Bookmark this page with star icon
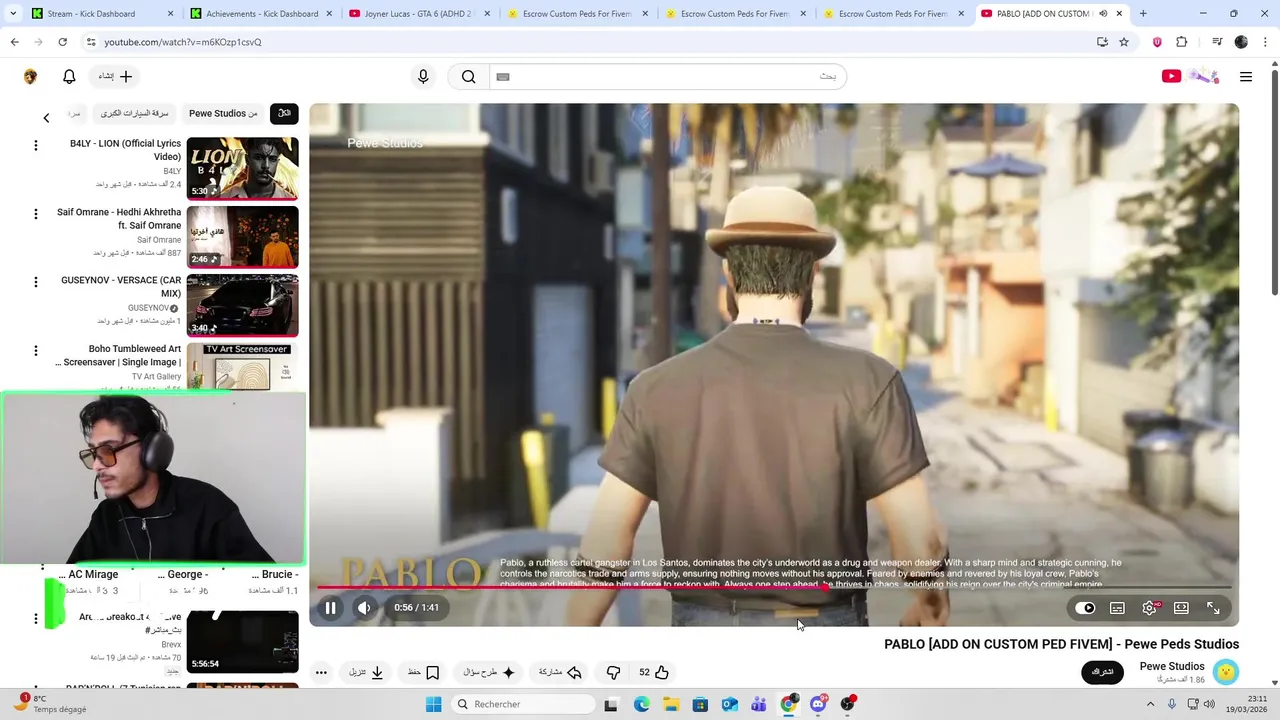This screenshot has height=720, width=1280. (x=1124, y=42)
